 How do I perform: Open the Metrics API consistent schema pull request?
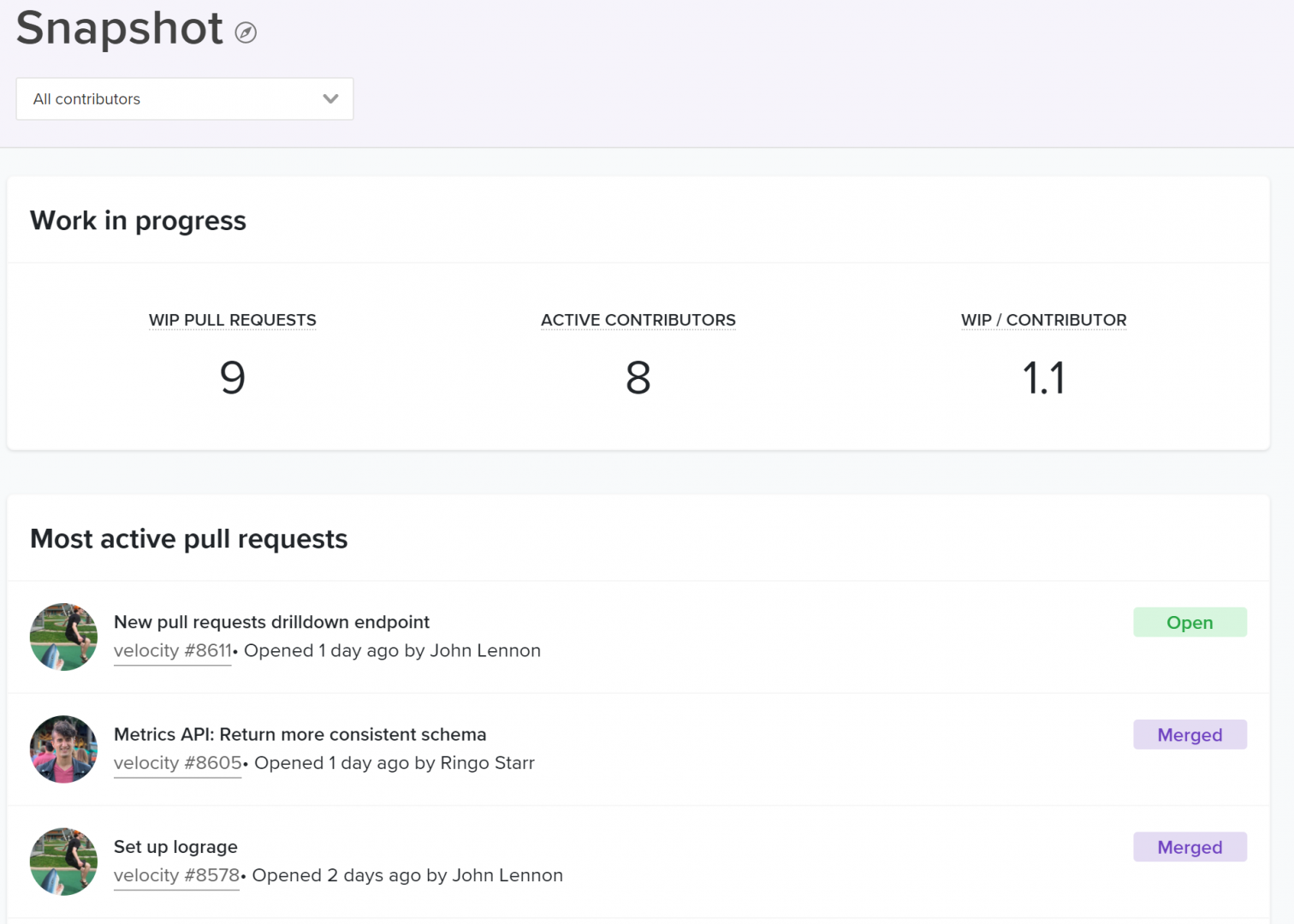(x=300, y=734)
